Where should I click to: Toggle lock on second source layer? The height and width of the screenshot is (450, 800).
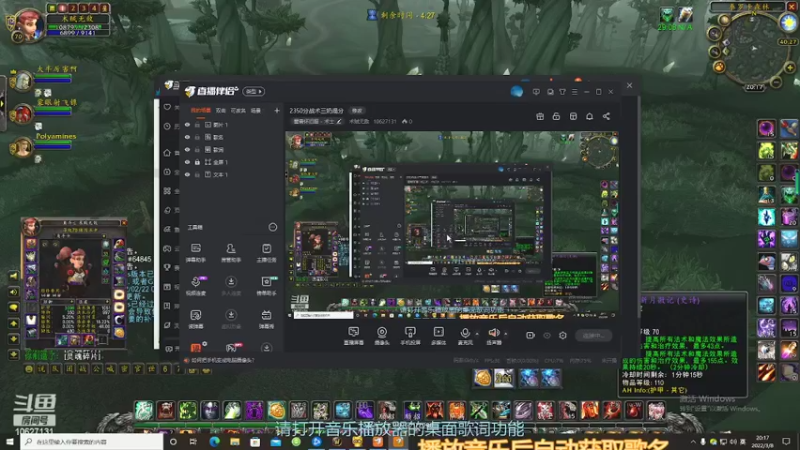197,137
